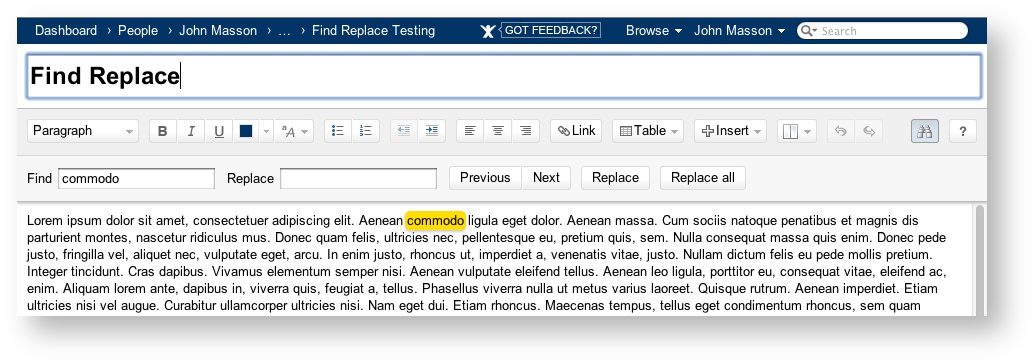Image resolution: width=1035 pixels, height=364 pixels.
Task: Open search magnifier options dropdown
Action: (809, 30)
